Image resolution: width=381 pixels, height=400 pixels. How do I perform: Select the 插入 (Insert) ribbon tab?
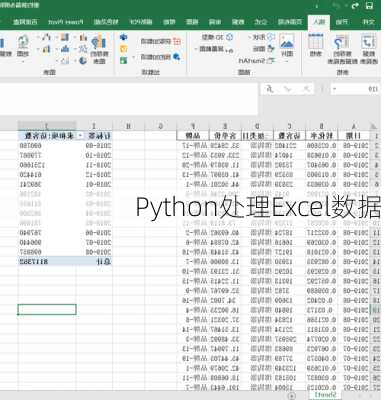point(319,22)
